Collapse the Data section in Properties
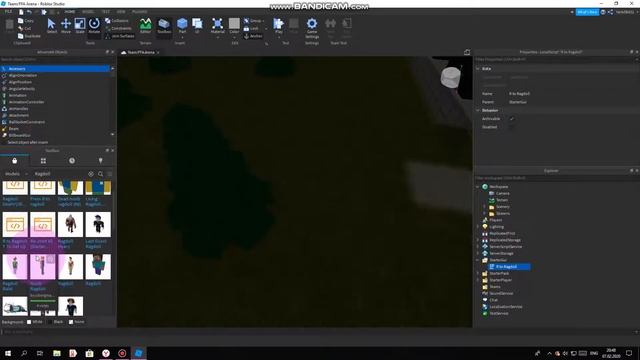640x360 pixels. [478, 69]
